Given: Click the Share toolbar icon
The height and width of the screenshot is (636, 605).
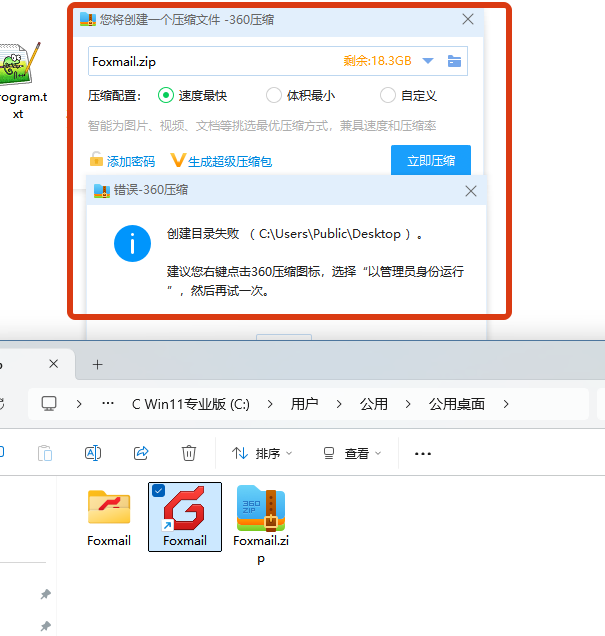Looking at the screenshot, I should click(141, 453).
